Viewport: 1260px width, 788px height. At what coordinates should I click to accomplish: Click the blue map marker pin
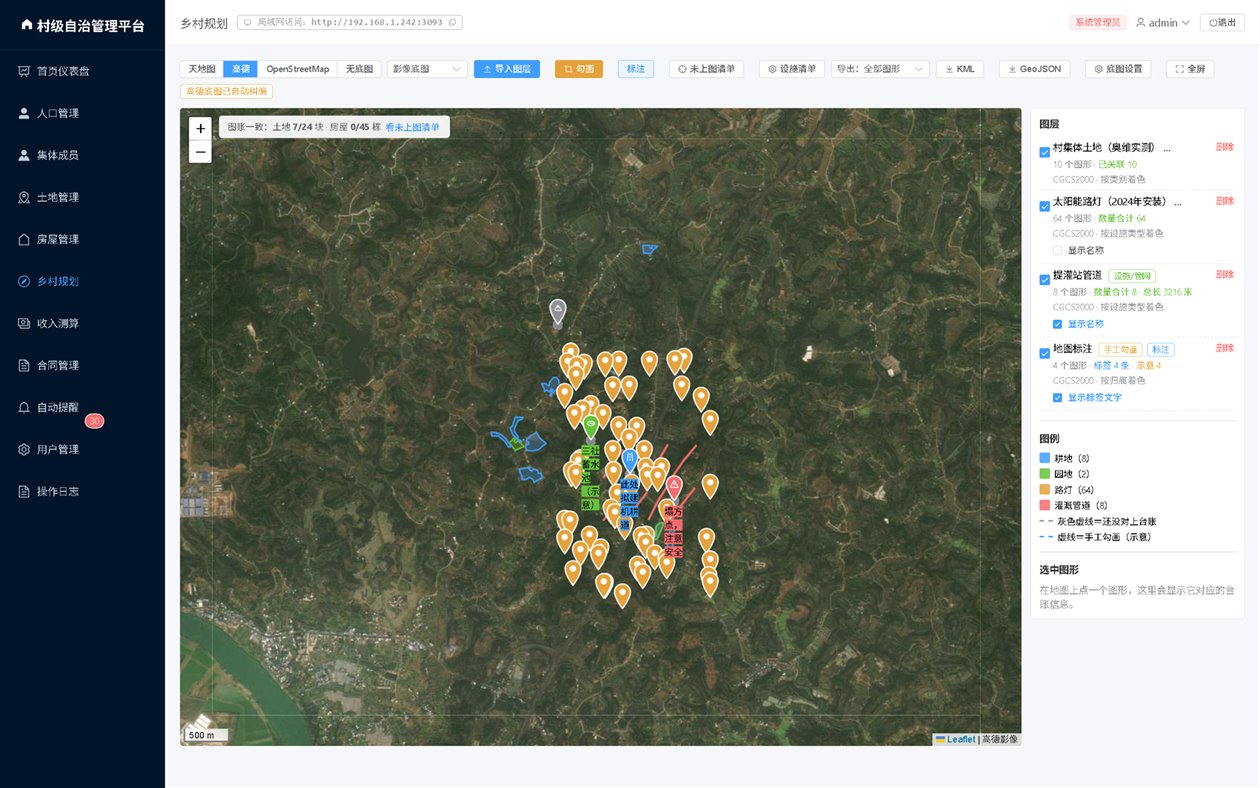click(x=630, y=460)
